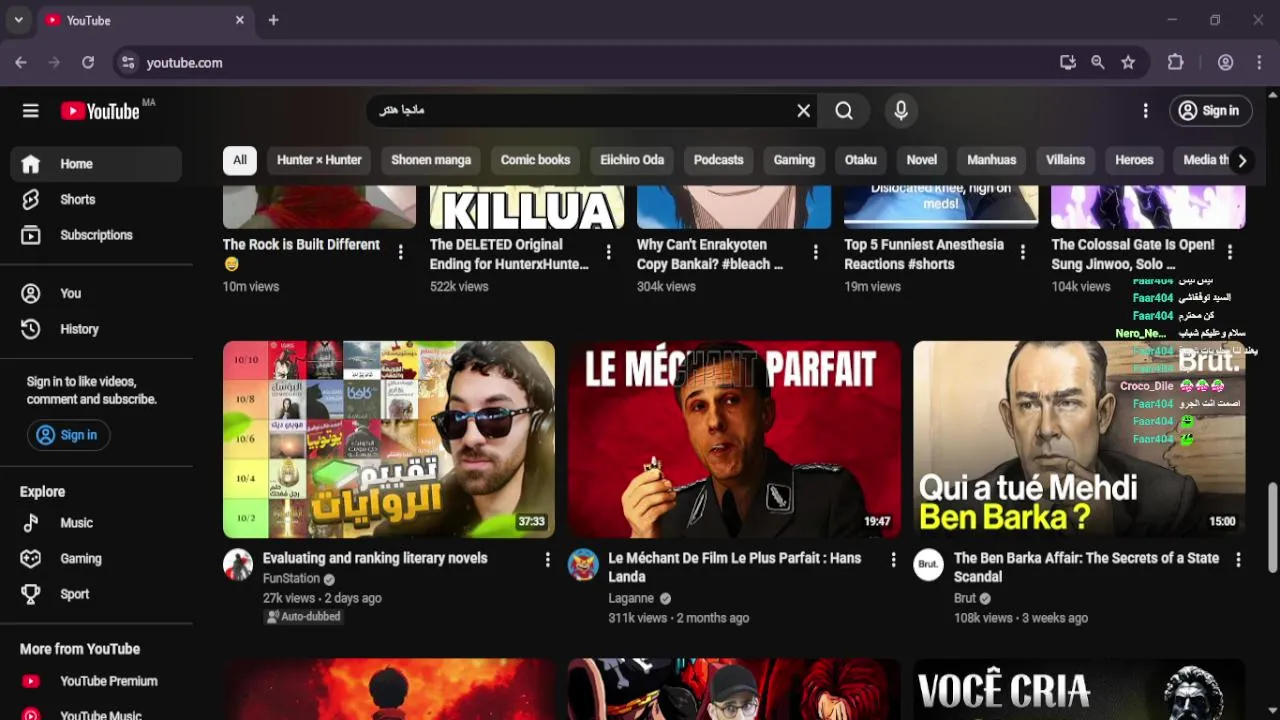Open more options for Top 5 Funniest Anesthesia video
The height and width of the screenshot is (720, 1280).
pos(1022,253)
